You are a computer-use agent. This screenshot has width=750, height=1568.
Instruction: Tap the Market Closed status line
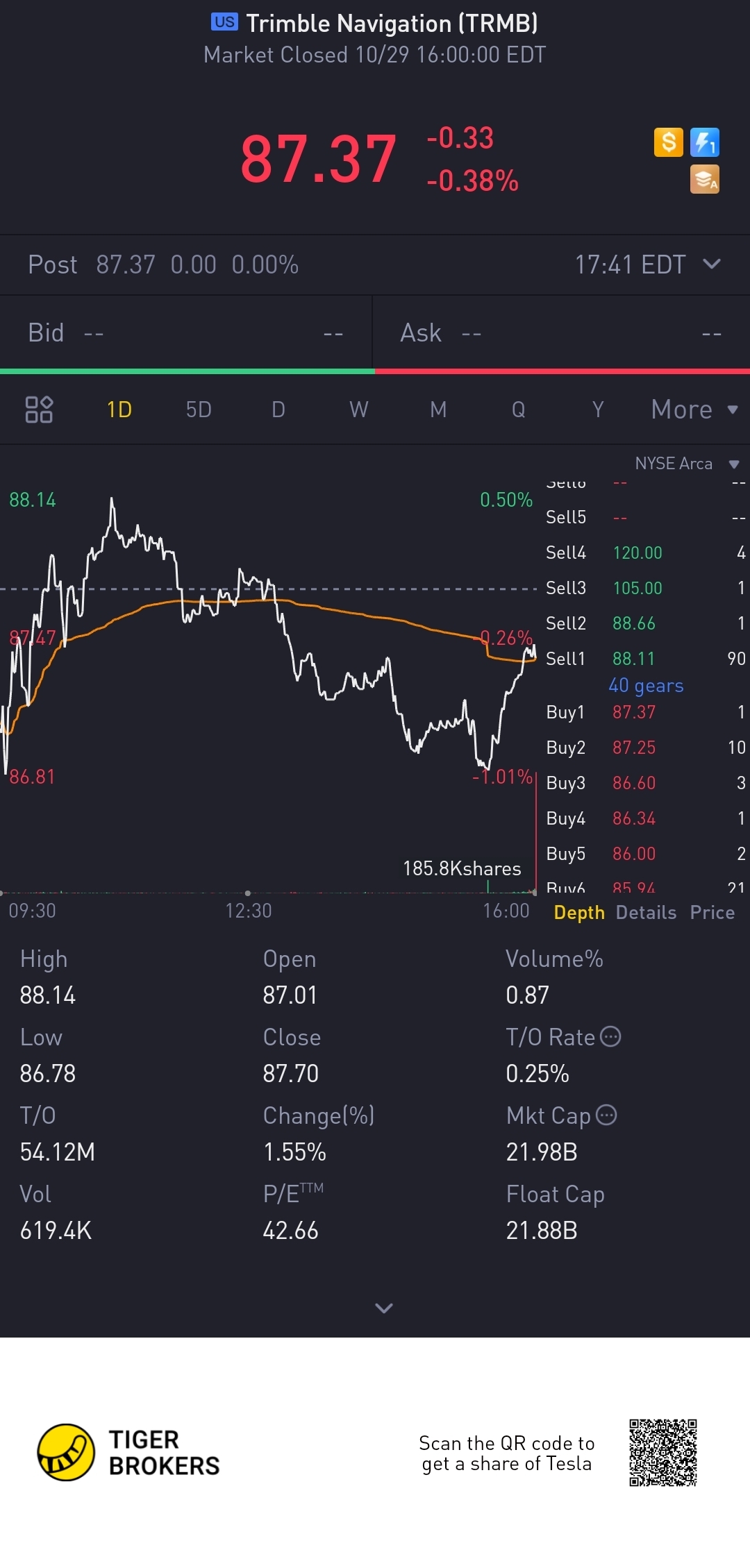point(375,55)
